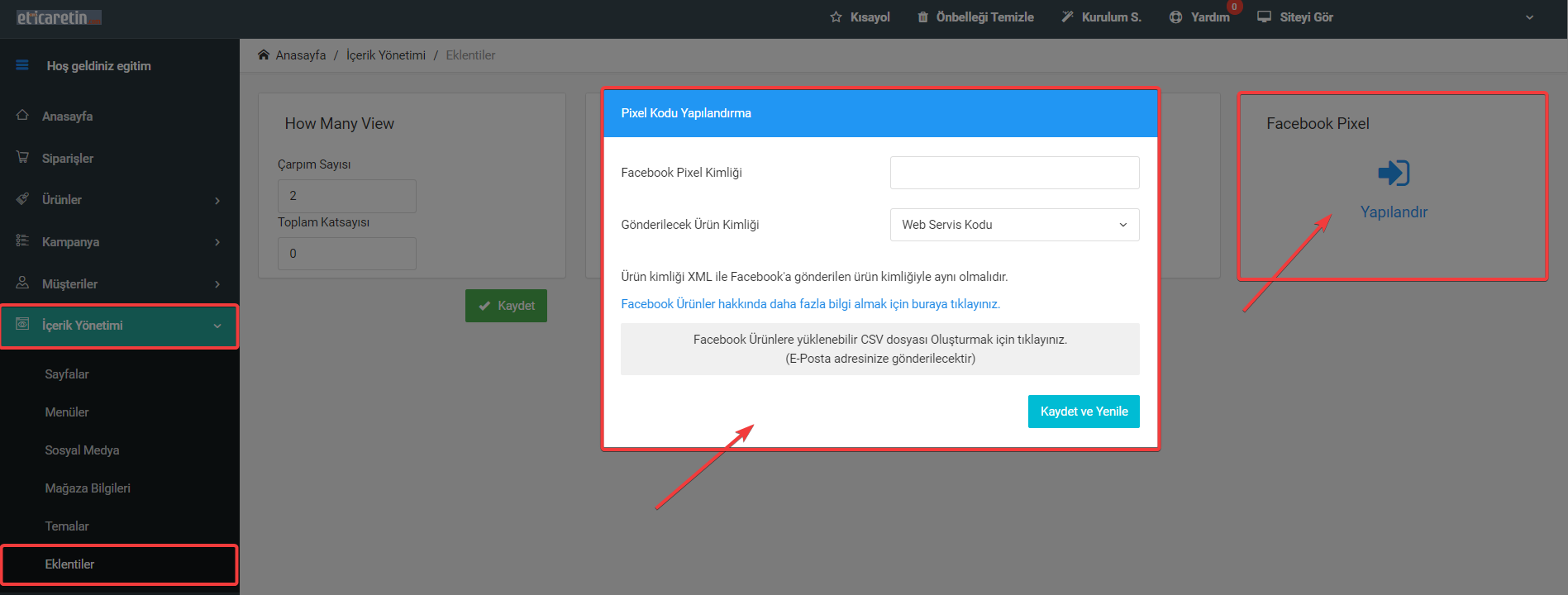Click the How Many View heading

(339, 123)
